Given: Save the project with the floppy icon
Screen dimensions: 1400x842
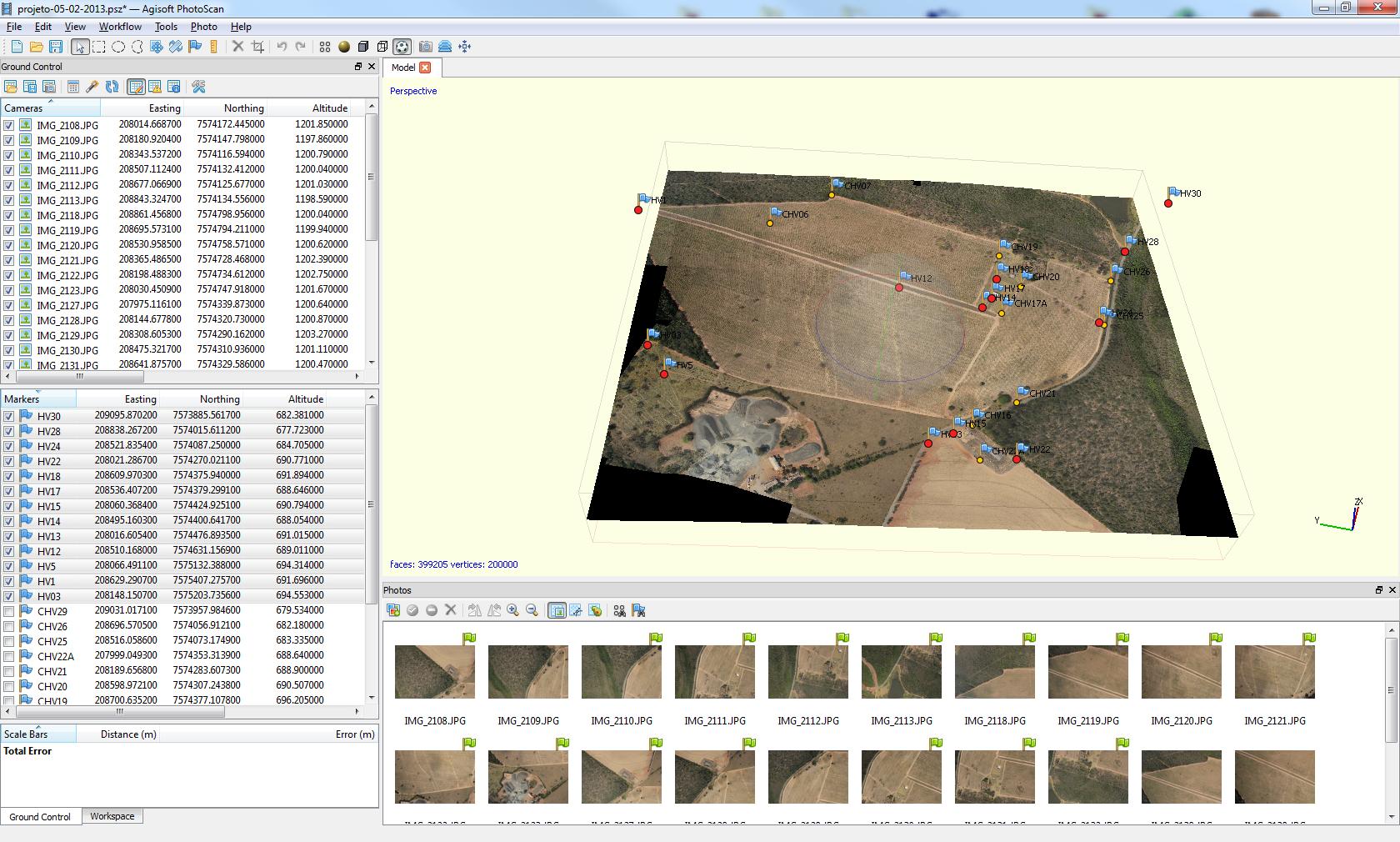Looking at the screenshot, I should click(x=56, y=47).
